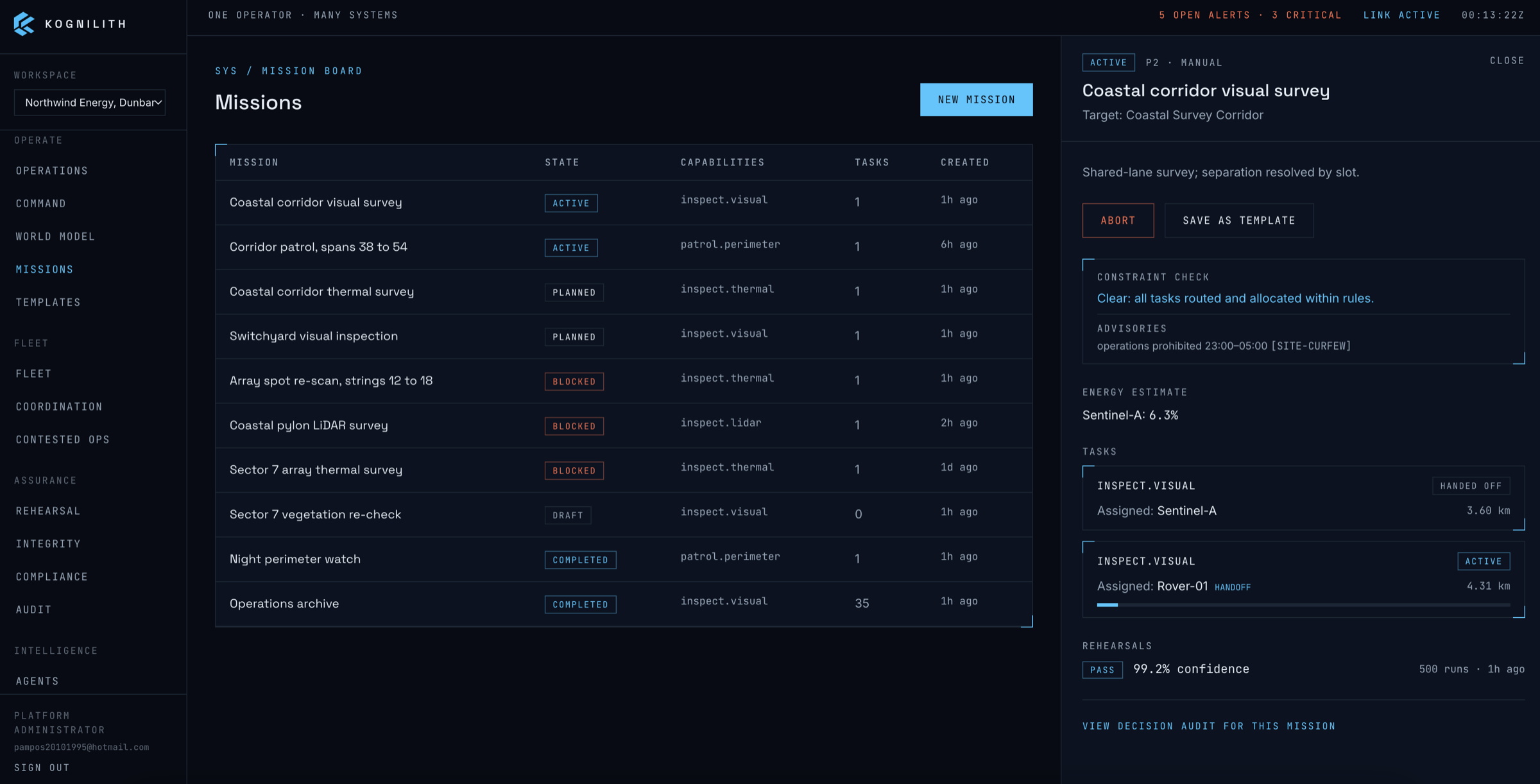The height and width of the screenshot is (784, 1540).
Task: Abort the Coastal corridor visual survey
Action: [x=1118, y=220]
